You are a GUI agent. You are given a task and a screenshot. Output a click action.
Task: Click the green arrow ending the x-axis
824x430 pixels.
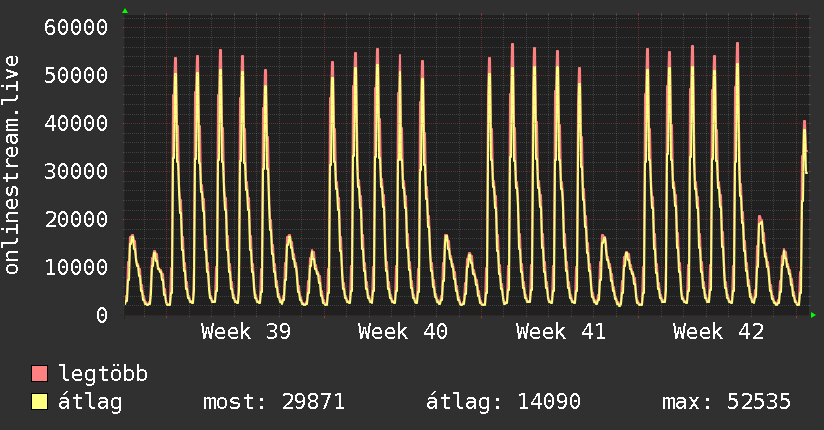813,315
